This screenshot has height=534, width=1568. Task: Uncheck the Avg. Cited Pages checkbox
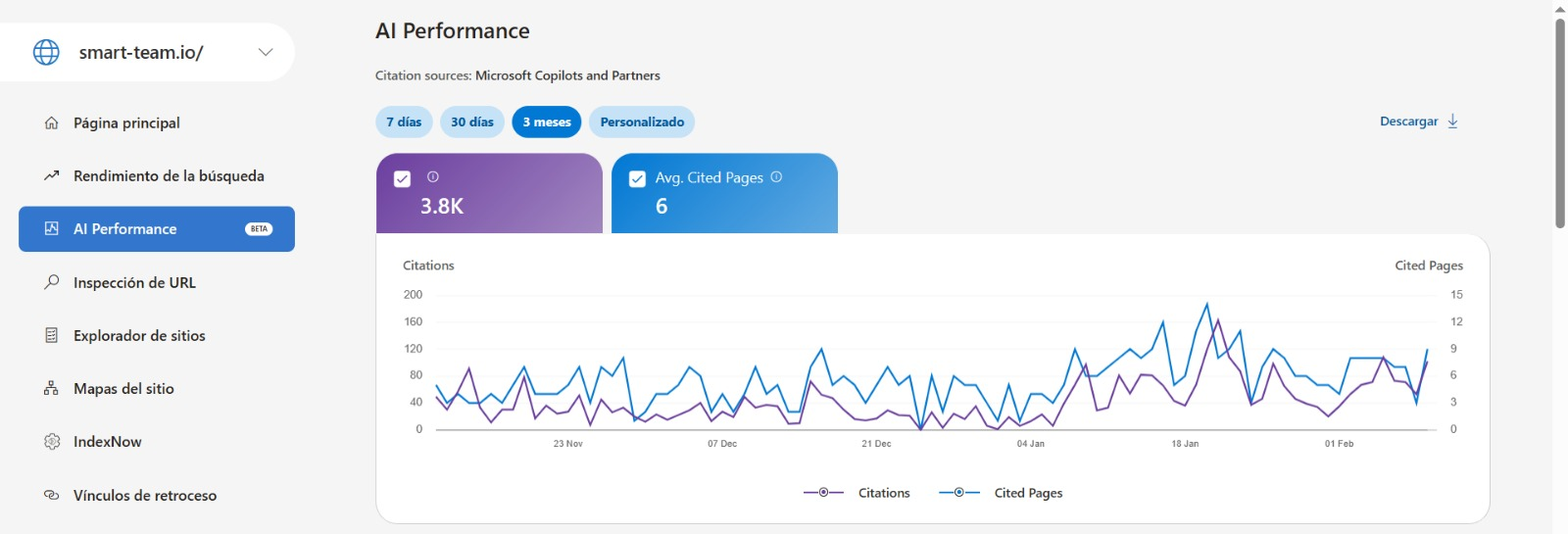(637, 178)
